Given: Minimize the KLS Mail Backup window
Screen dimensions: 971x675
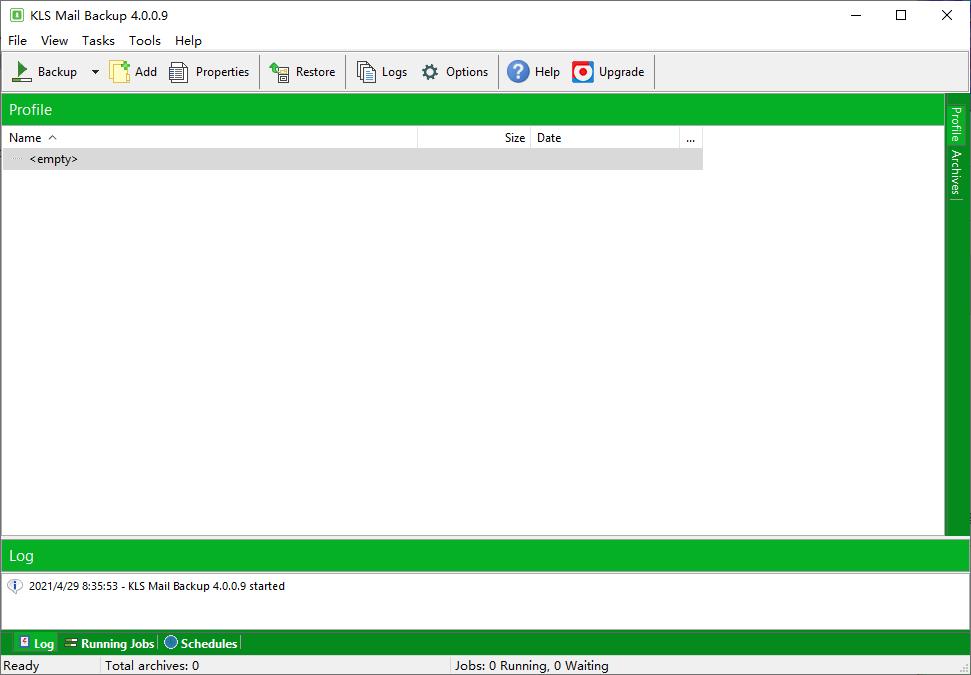Looking at the screenshot, I should tap(856, 15).
